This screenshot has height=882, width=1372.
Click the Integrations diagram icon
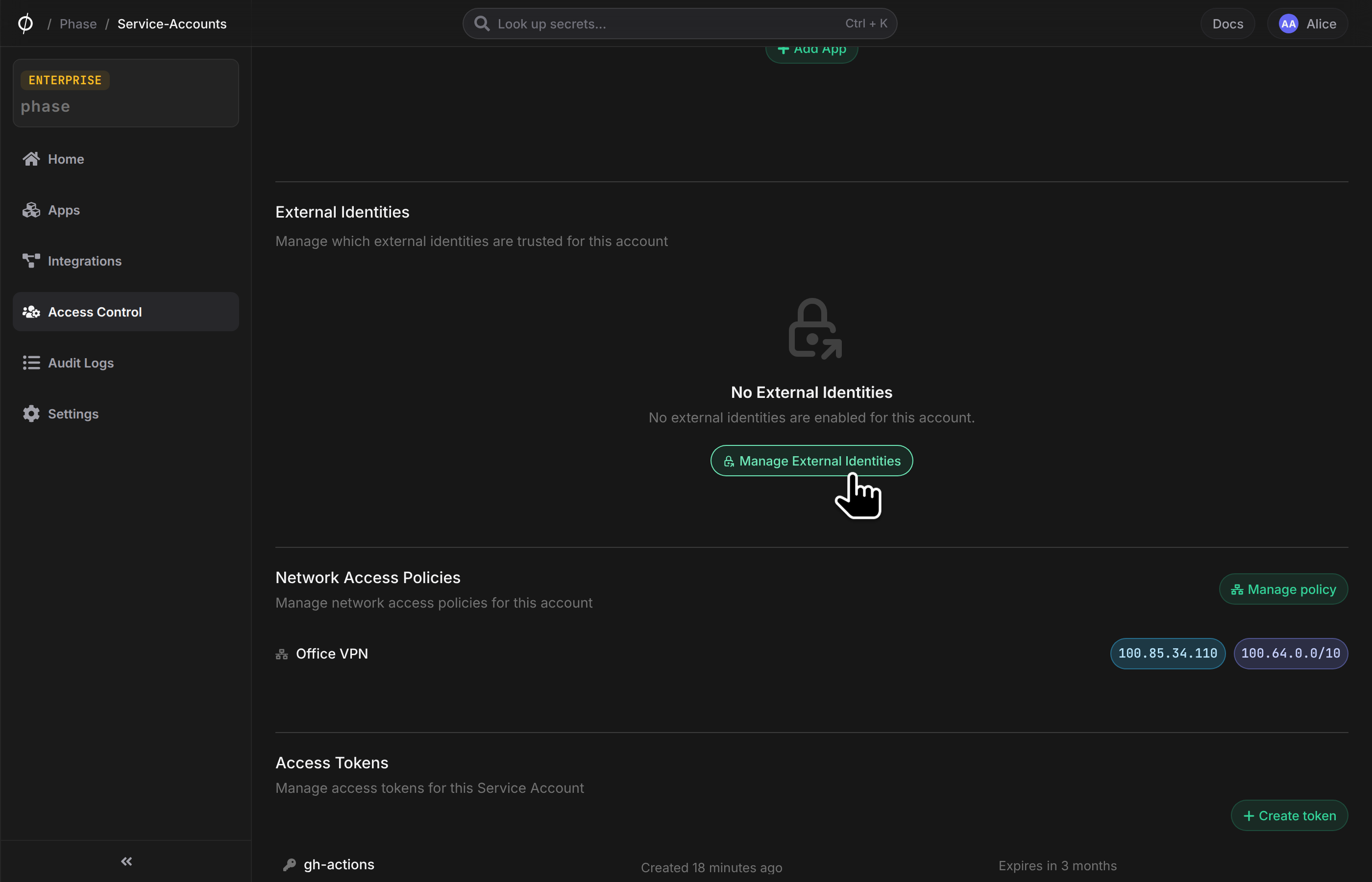click(x=31, y=261)
